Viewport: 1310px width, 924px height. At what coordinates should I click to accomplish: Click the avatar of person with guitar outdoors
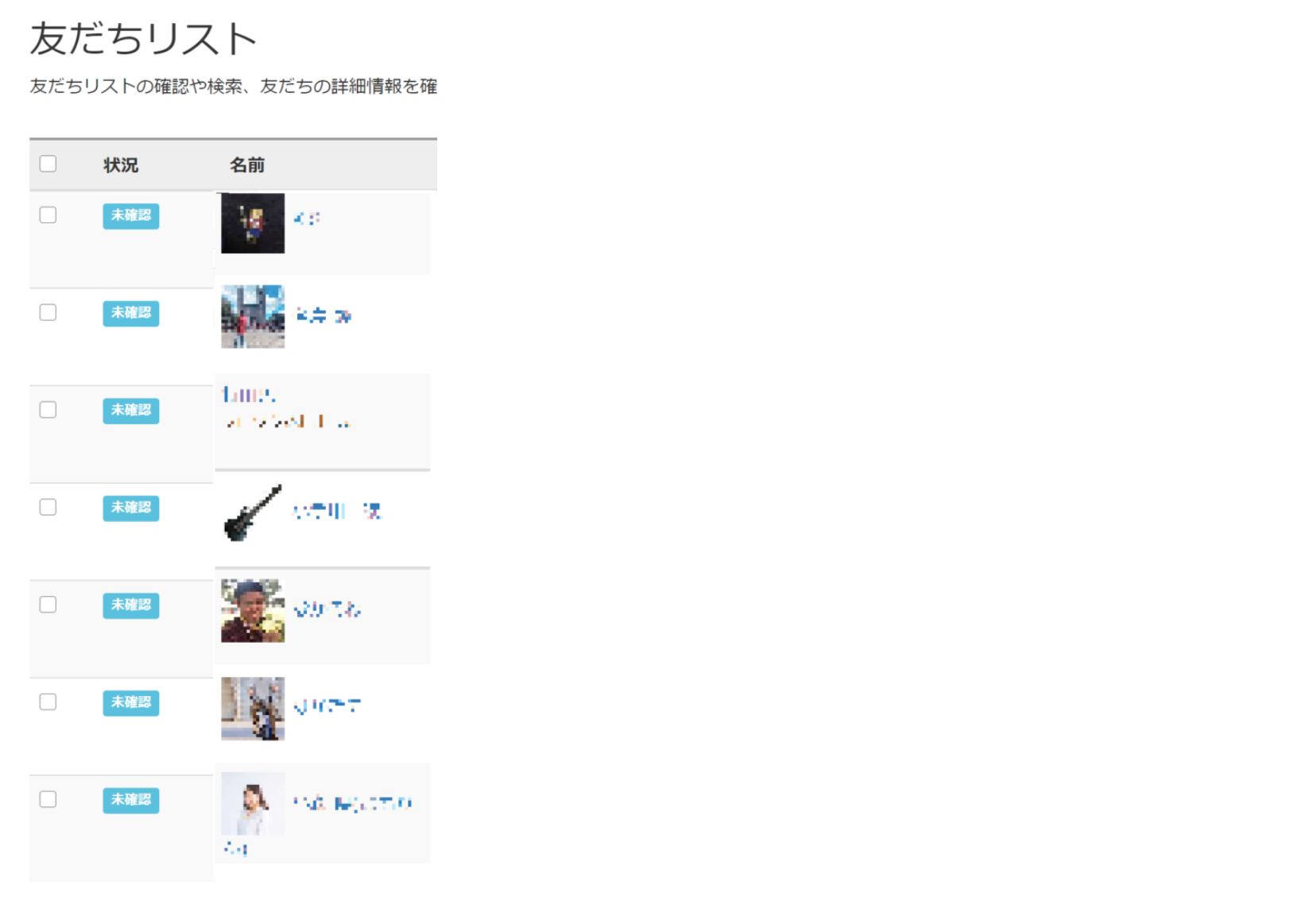click(253, 709)
